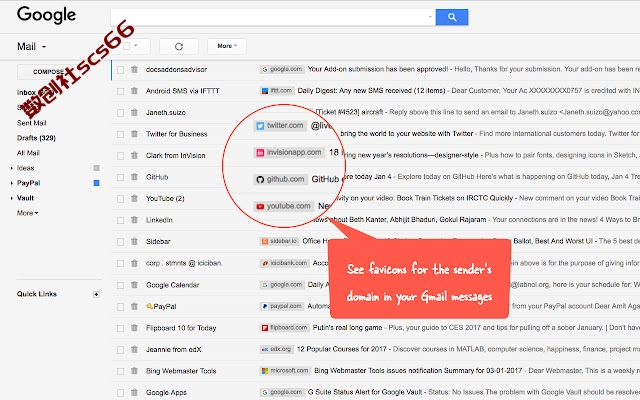The height and width of the screenshot is (400, 640).
Task: Click the invisionapp.com favicon badge
Action: pyautogui.click(x=289, y=153)
